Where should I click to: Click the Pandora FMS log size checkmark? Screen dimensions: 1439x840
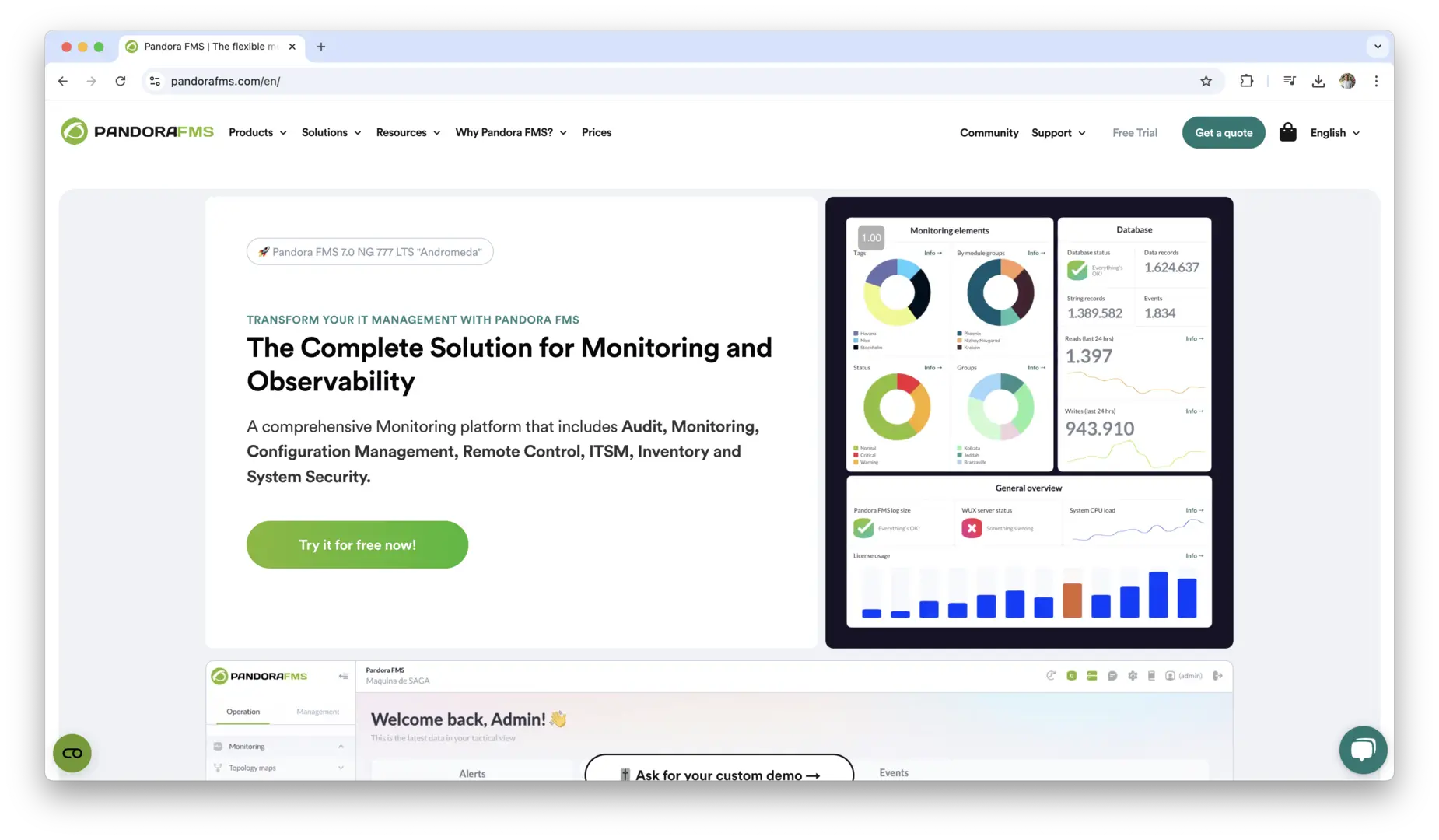click(863, 528)
